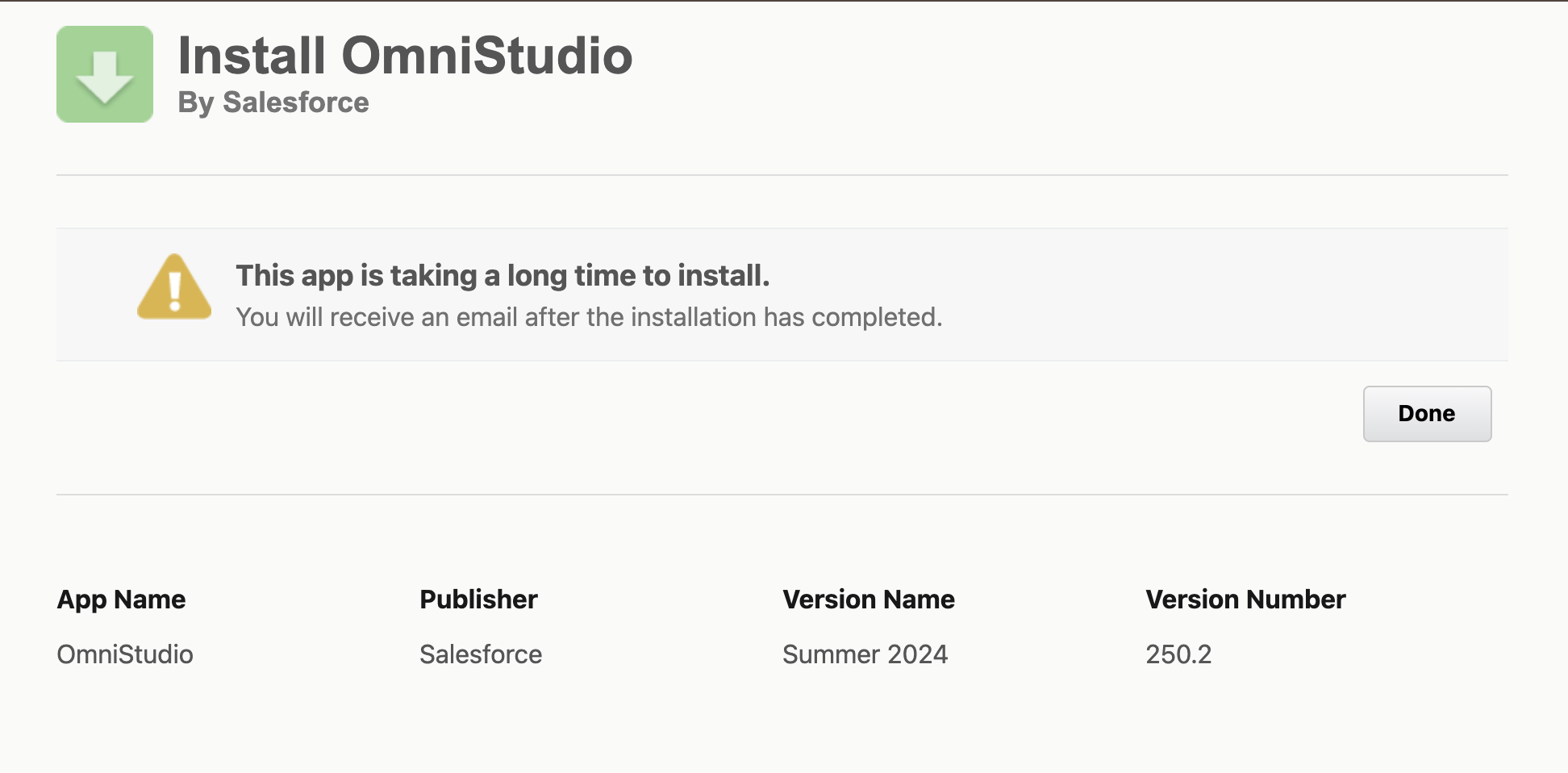
Task: Click the yellow warning triangle icon
Action: [174, 286]
